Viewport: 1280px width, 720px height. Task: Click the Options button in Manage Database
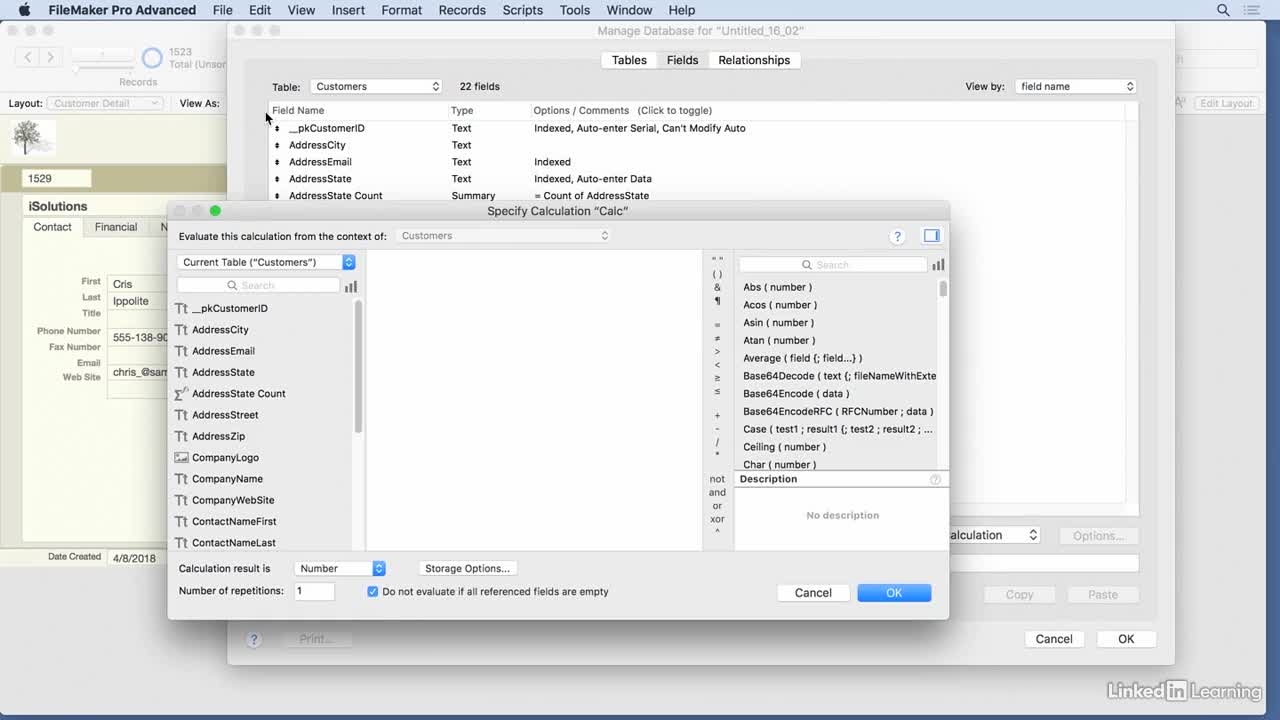(1098, 536)
